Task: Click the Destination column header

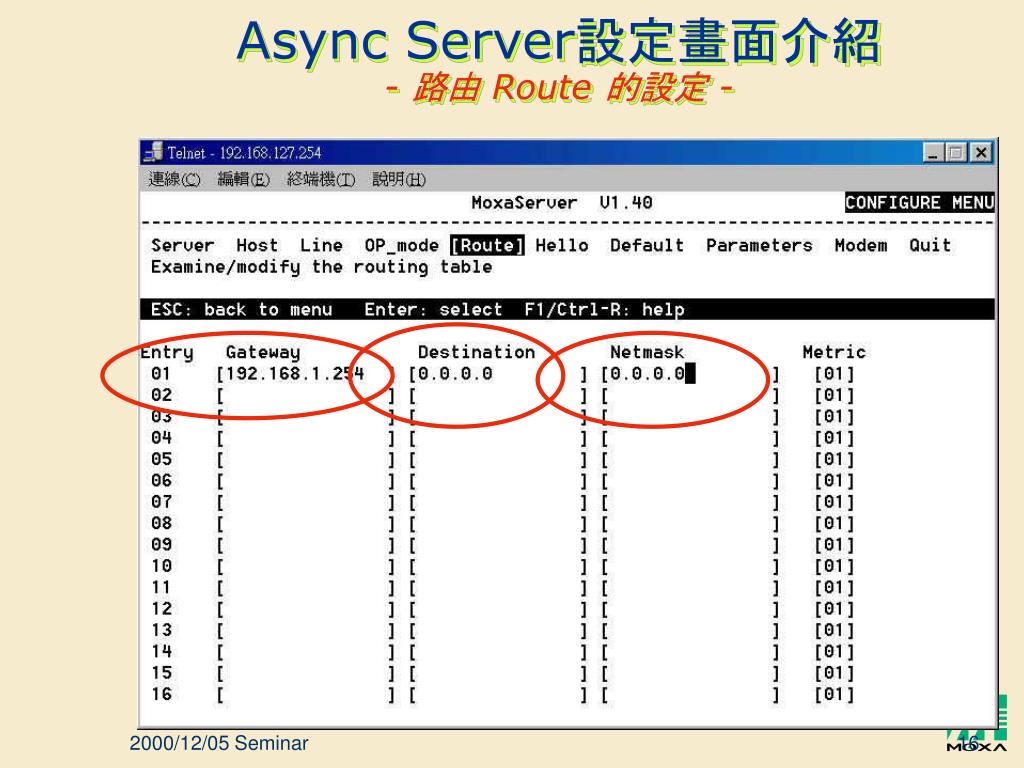Action: point(476,352)
